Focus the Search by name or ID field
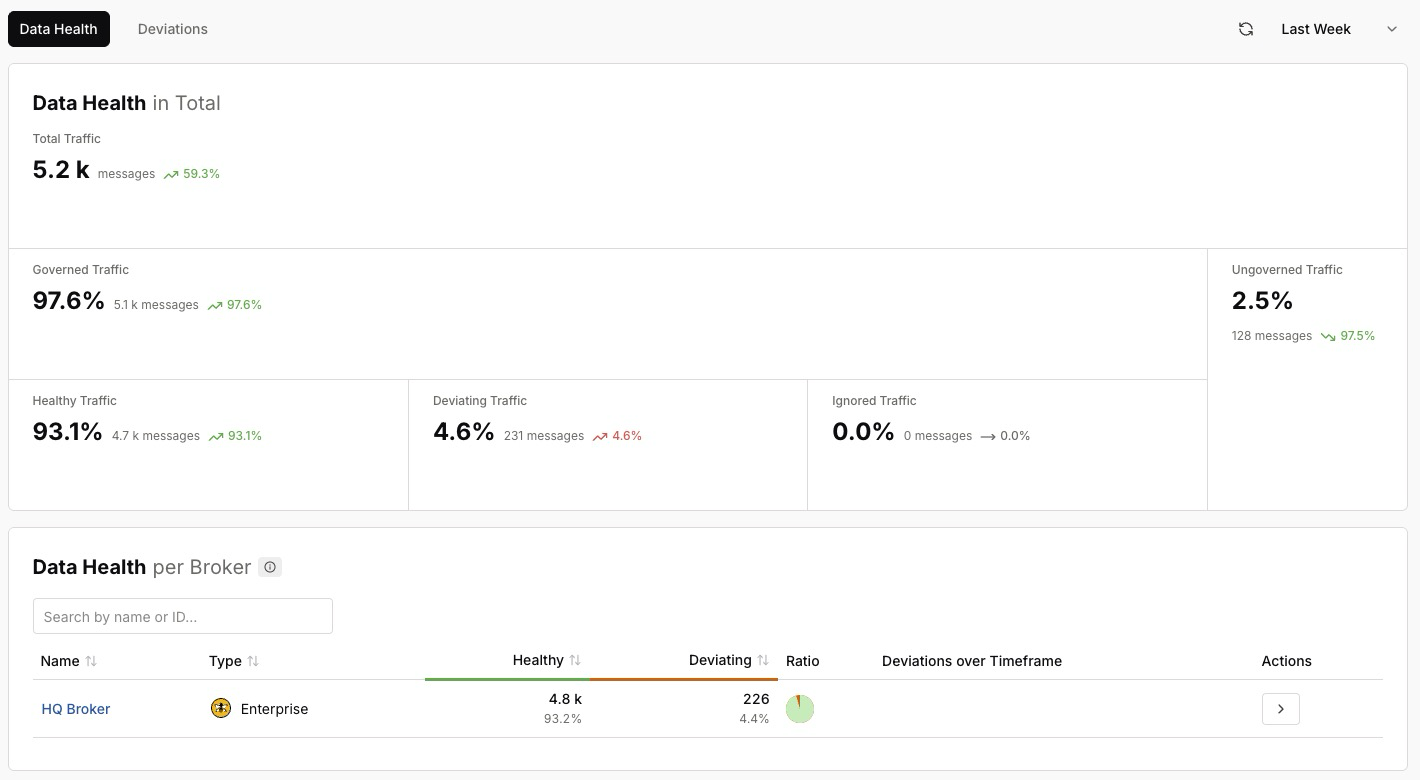This screenshot has width=1420, height=780. [x=183, y=616]
